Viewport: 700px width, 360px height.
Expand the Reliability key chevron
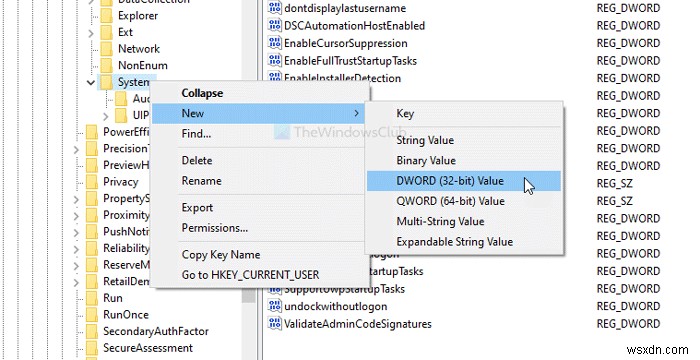(x=76, y=248)
